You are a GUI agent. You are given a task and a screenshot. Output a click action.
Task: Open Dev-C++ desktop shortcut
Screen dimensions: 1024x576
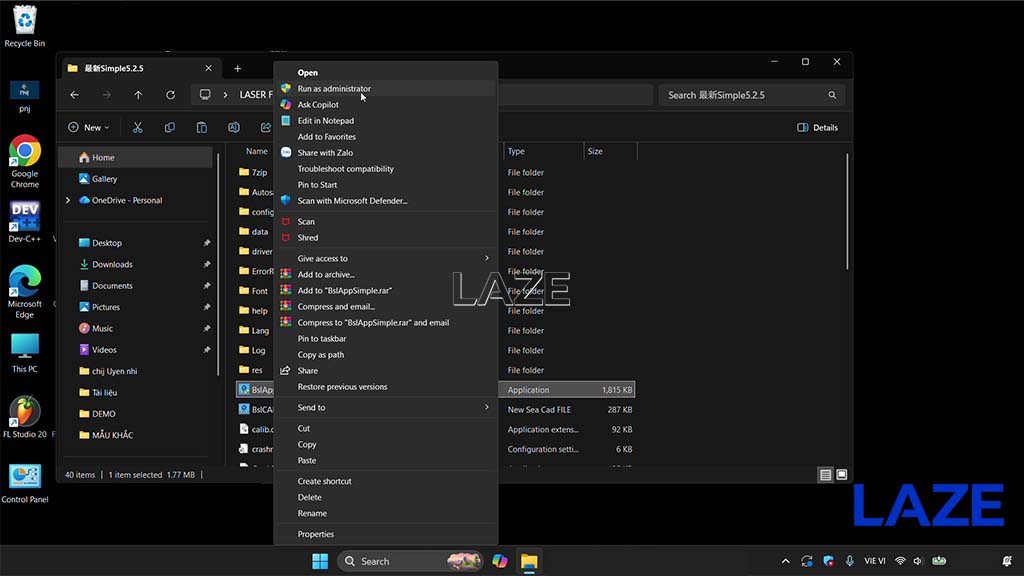25,222
